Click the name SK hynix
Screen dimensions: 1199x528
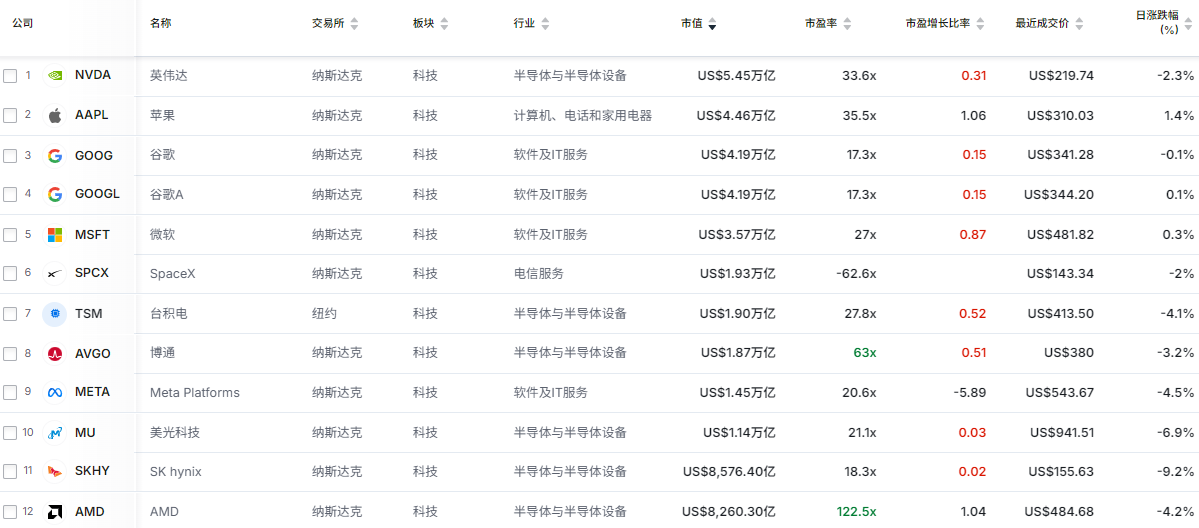(x=176, y=471)
